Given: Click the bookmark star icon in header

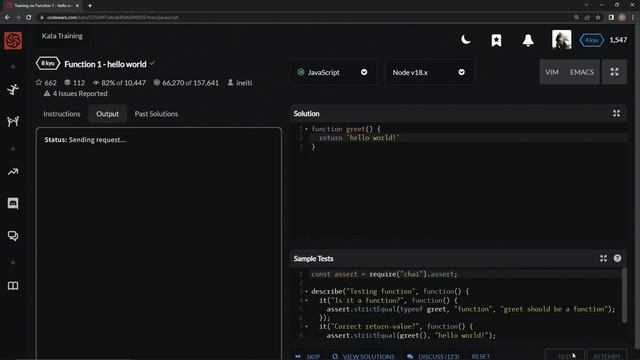Looking at the screenshot, I should click(x=496, y=40).
